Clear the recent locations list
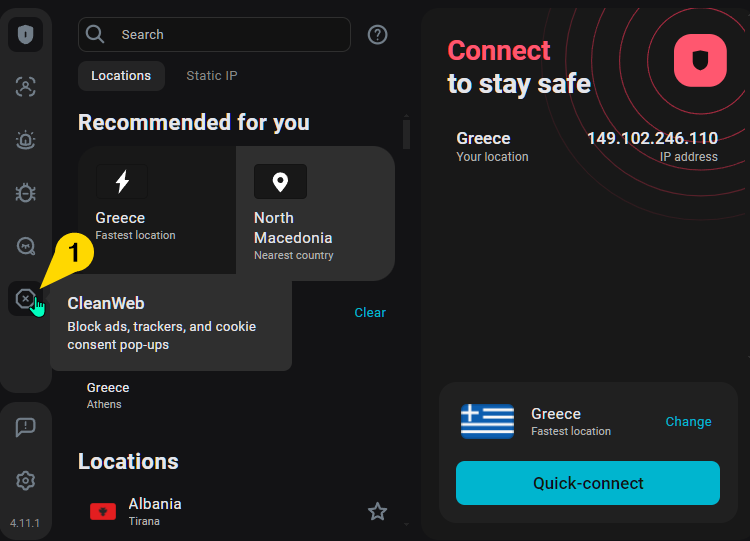The width and height of the screenshot is (750, 541). pyautogui.click(x=370, y=312)
